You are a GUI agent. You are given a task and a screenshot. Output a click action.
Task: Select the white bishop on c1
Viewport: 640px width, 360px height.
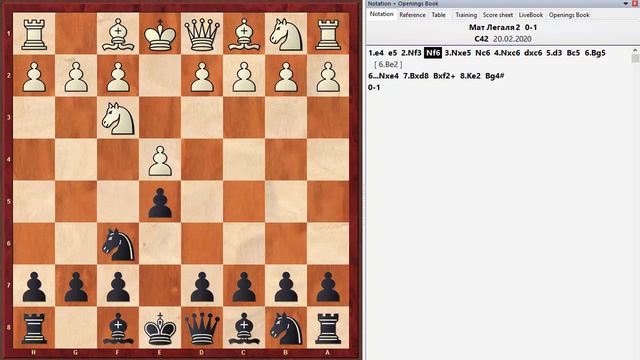coord(244,33)
